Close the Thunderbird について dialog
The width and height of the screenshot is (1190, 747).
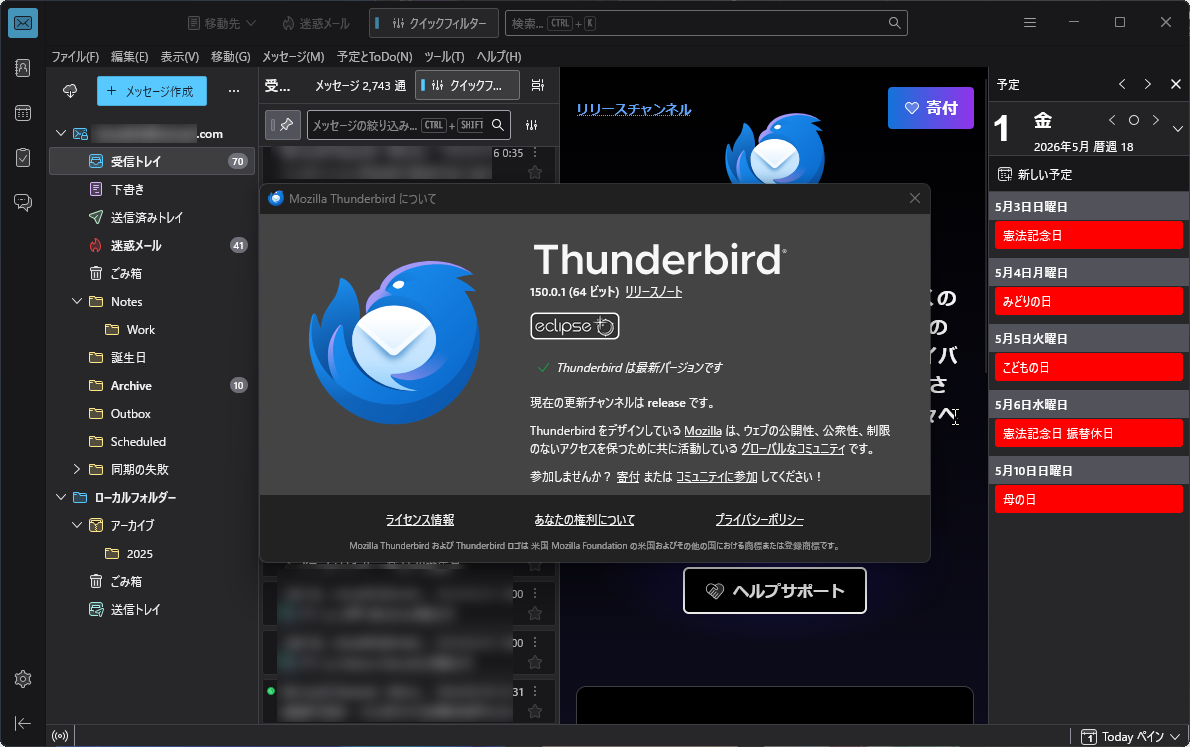915,198
